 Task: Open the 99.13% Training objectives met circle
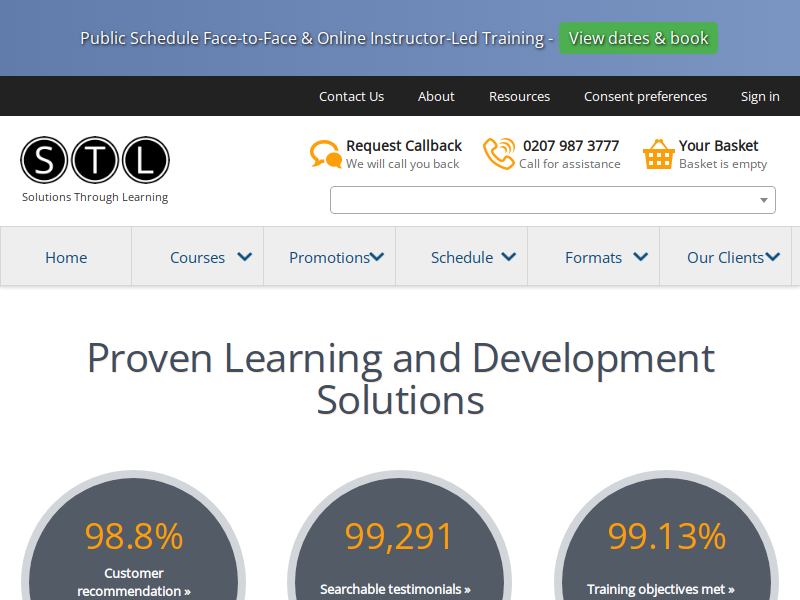(666, 535)
